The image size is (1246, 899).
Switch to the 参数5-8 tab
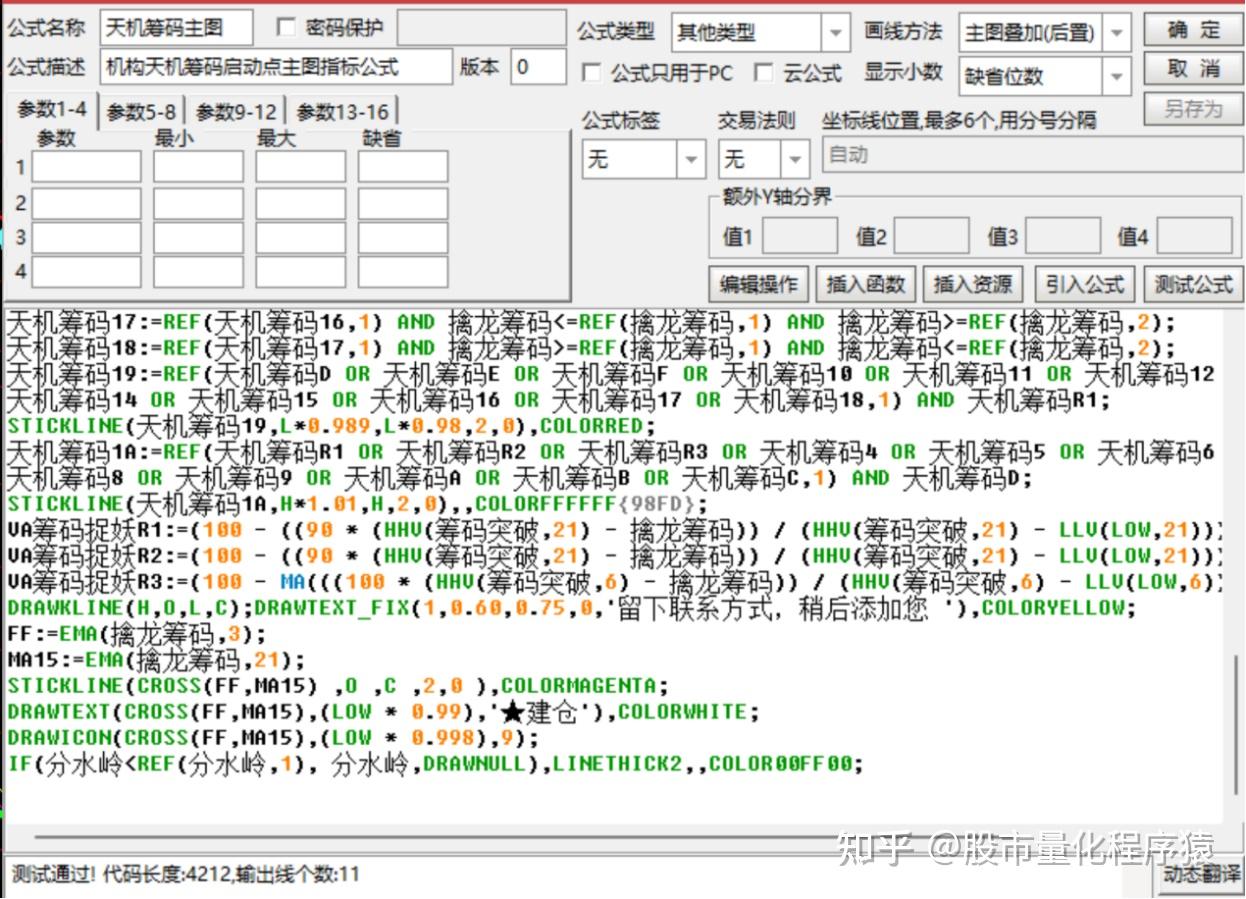pyautogui.click(x=142, y=112)
